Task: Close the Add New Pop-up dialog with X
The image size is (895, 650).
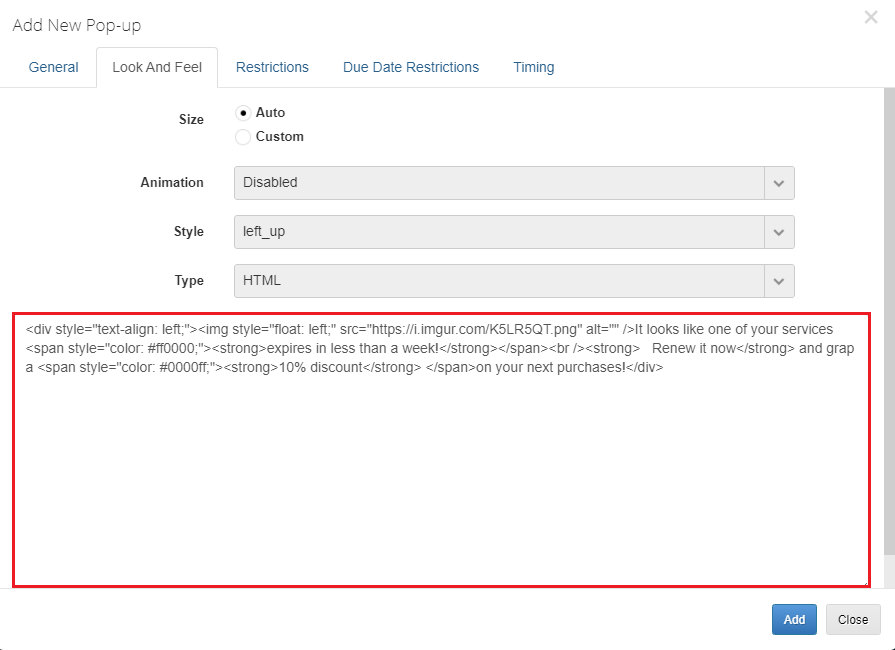Action: click(870, 17)
